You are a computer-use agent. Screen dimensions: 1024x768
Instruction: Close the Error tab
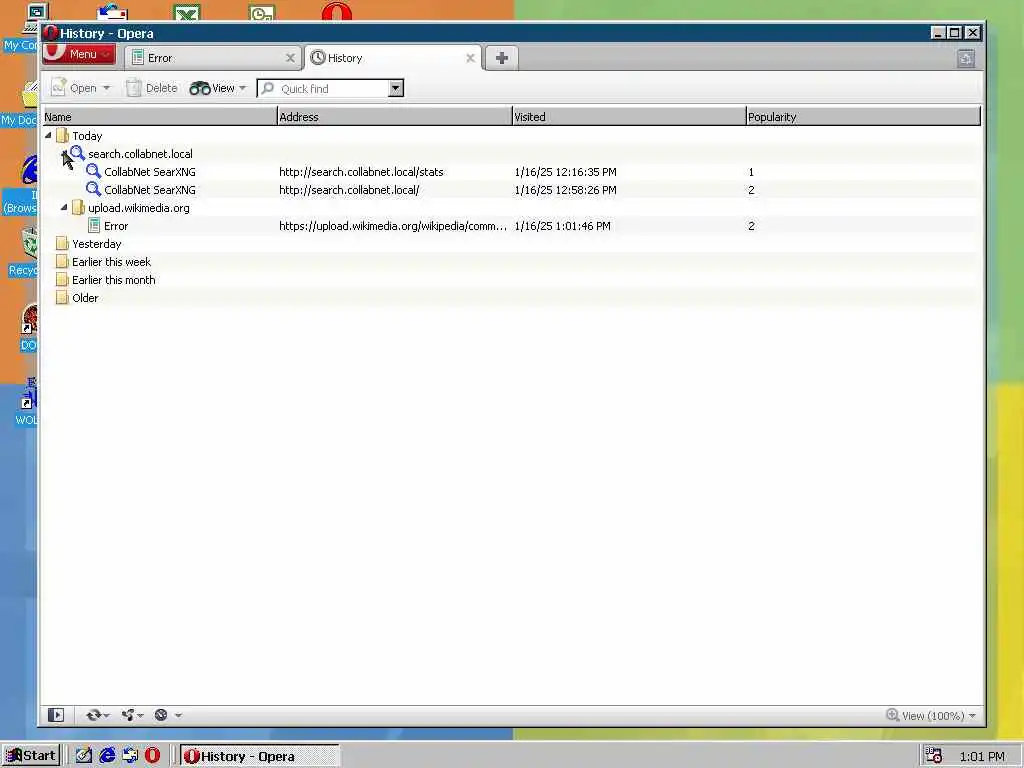coord(290,58)
